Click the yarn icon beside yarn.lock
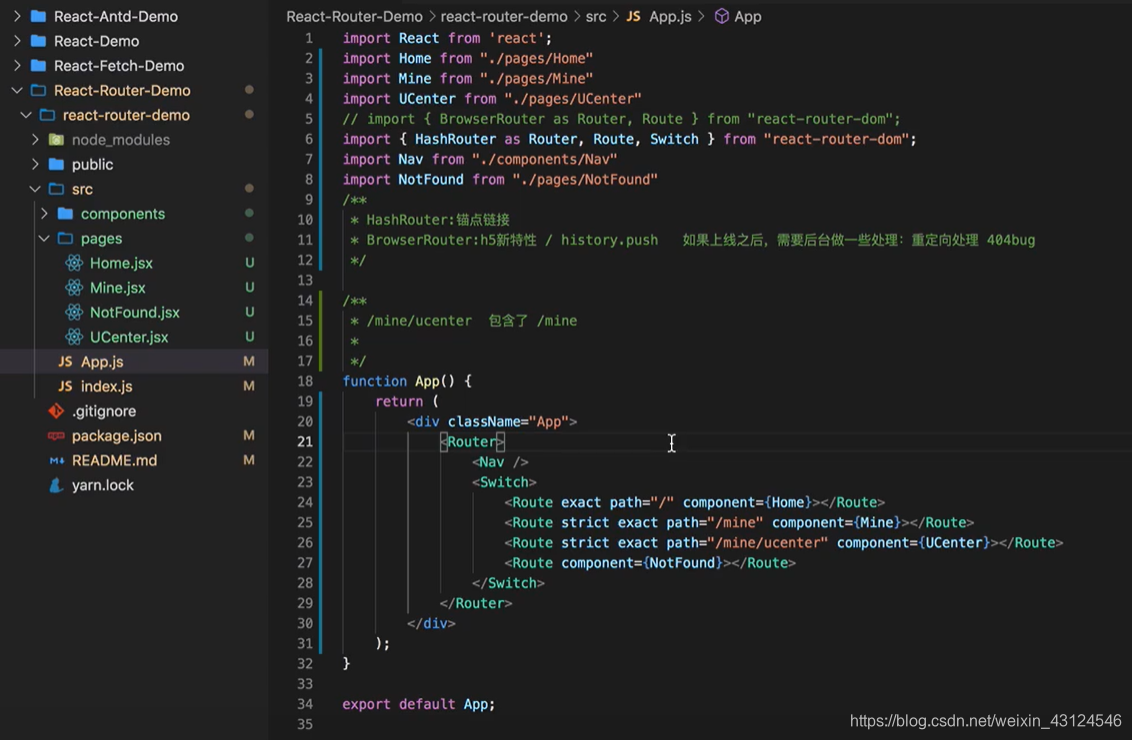The height and width of the screenshot is (740, 1132). coord(56,485)
